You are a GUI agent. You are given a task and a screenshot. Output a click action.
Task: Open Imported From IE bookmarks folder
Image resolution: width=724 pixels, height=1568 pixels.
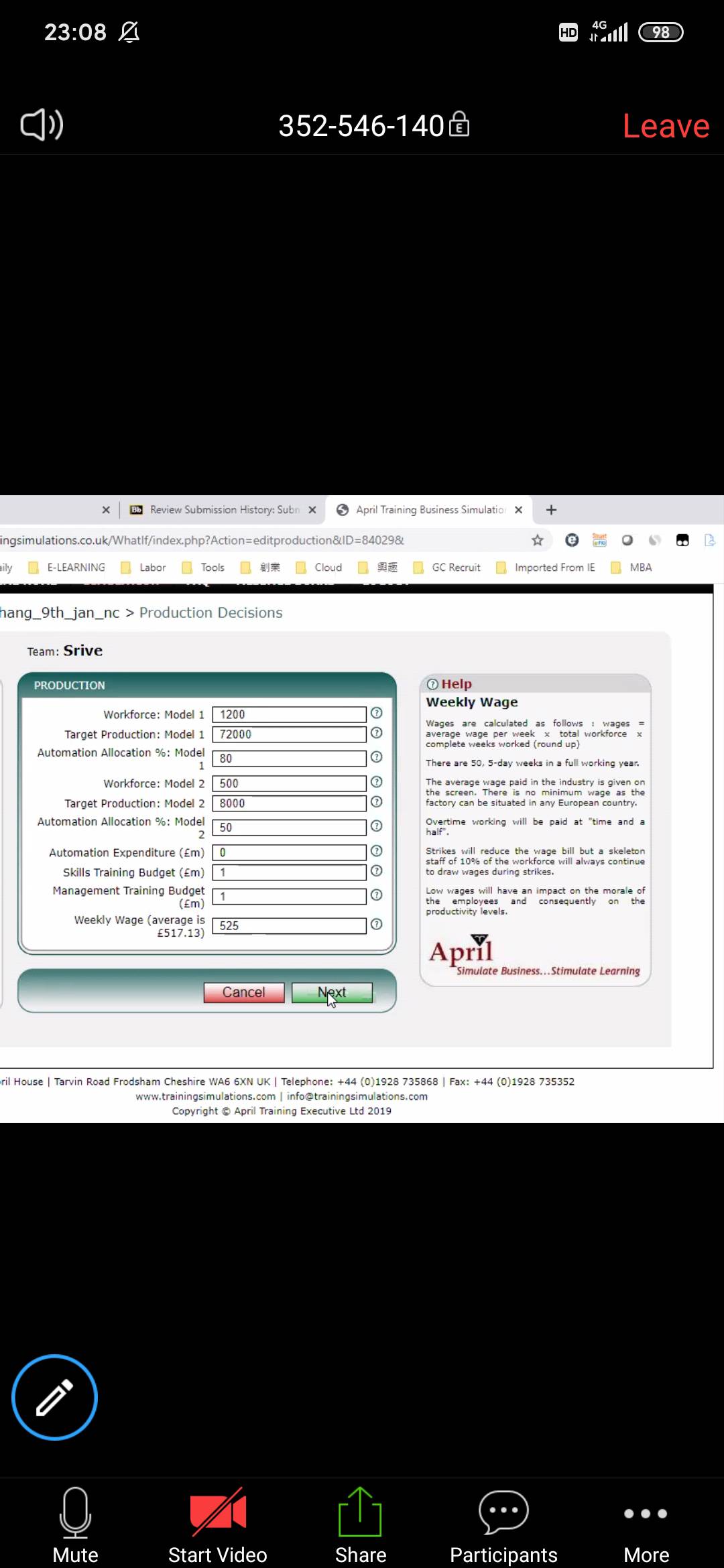pyautogui.click(x=546, y=568)
